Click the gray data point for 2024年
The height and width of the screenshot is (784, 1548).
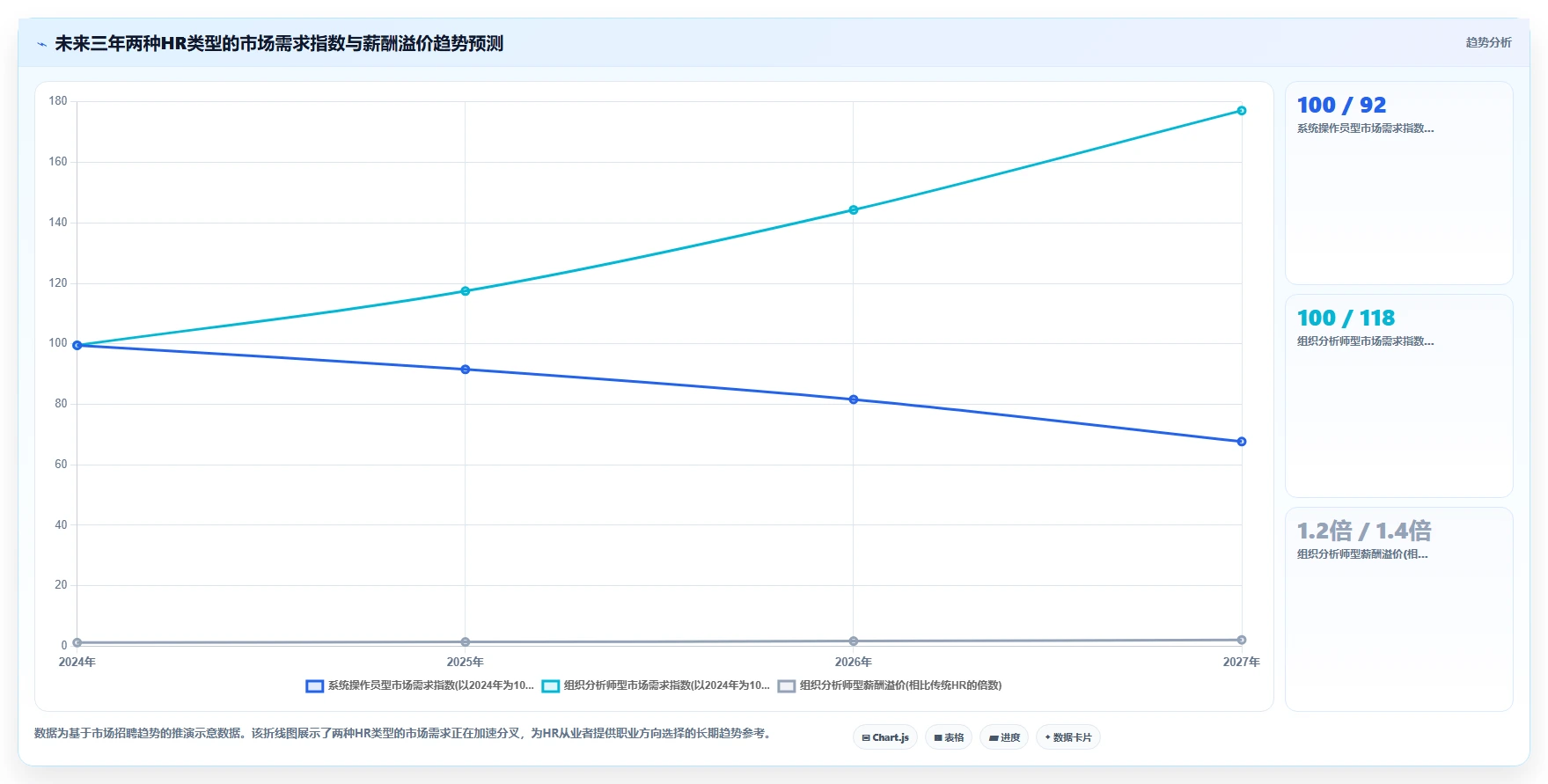(77, 643)
